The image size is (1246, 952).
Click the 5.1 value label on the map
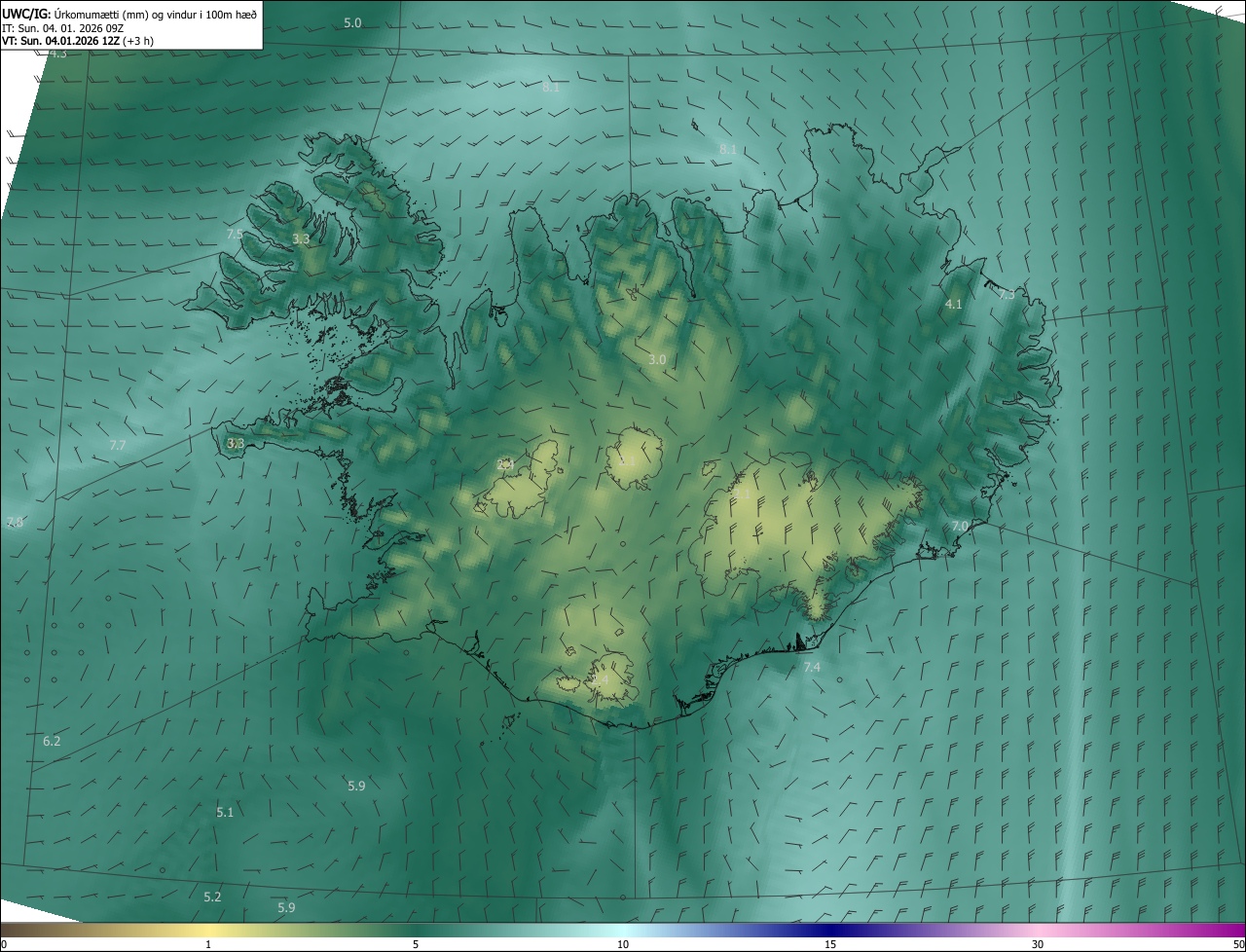pos(225,812)
